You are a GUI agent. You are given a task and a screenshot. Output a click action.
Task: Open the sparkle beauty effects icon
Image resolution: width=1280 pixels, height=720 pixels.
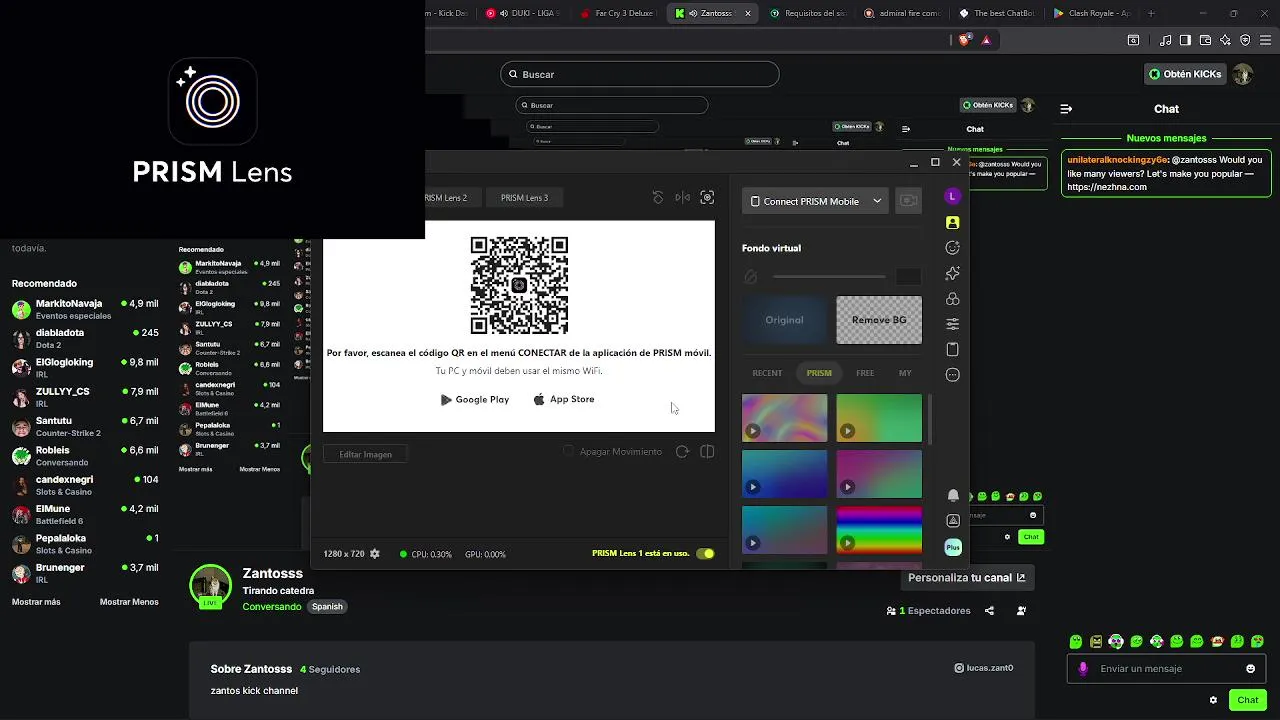point(953,273)
